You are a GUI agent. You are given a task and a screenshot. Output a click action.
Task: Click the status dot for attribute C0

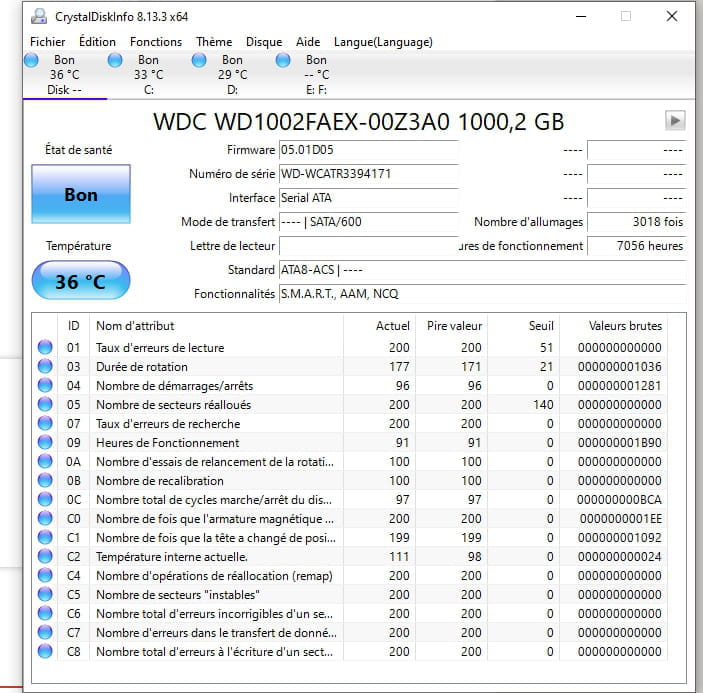[x=45, y=518]
